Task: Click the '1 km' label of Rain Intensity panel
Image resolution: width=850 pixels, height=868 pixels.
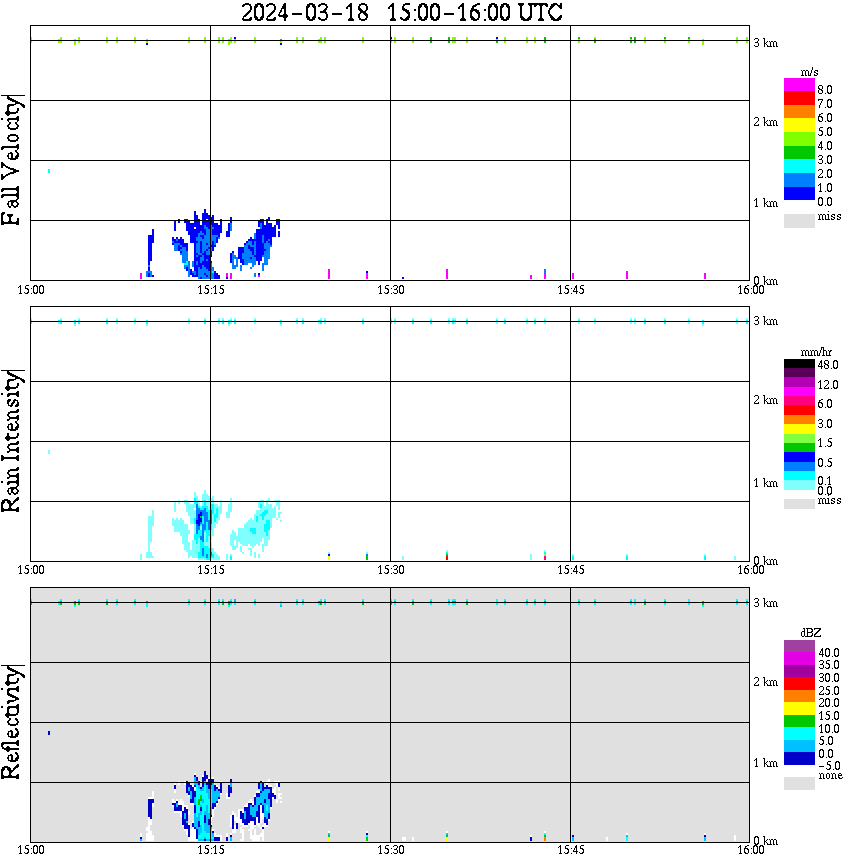Action: [765, 483]
